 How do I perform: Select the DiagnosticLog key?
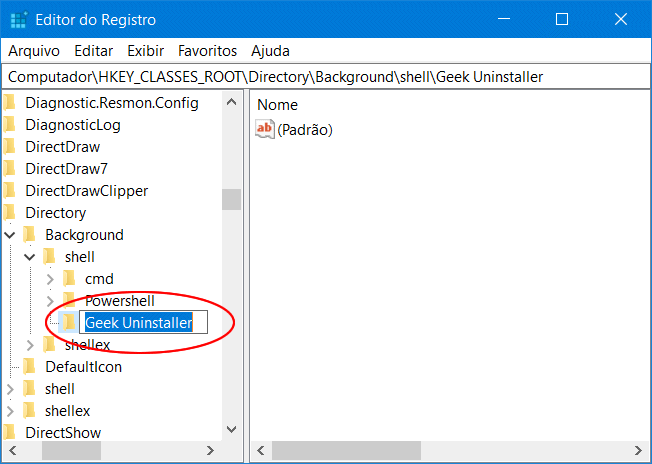point(72,125)
